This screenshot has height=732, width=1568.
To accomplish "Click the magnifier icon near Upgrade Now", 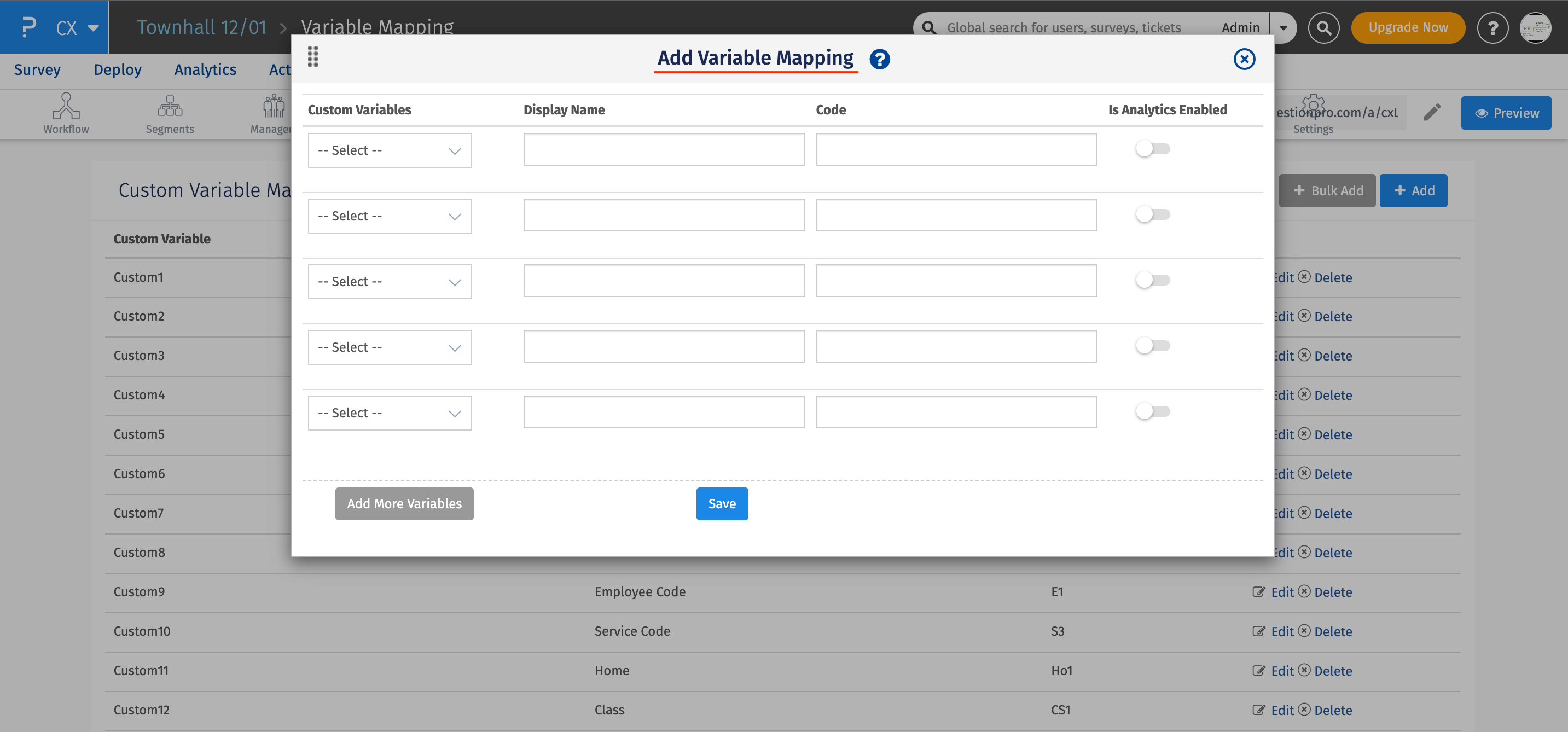I will [x=1324, y=27].
